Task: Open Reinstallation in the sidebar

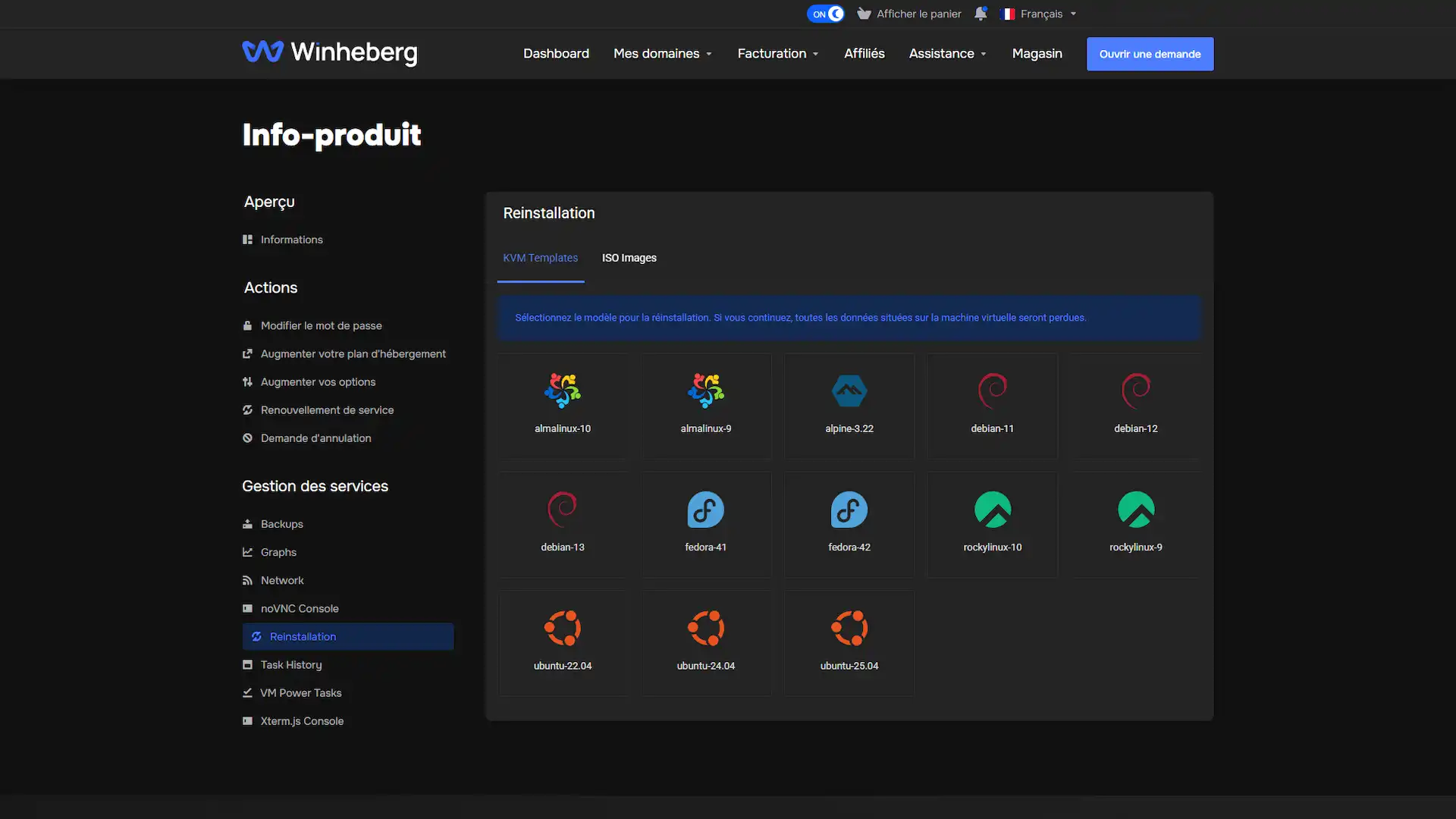Action: point(348,637)
